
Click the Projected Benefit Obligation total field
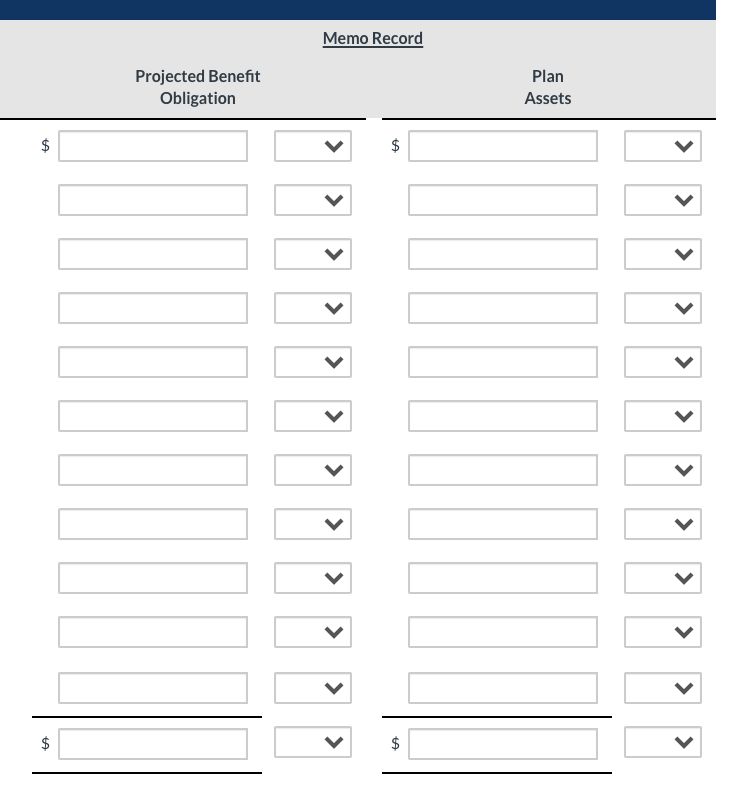152,744
